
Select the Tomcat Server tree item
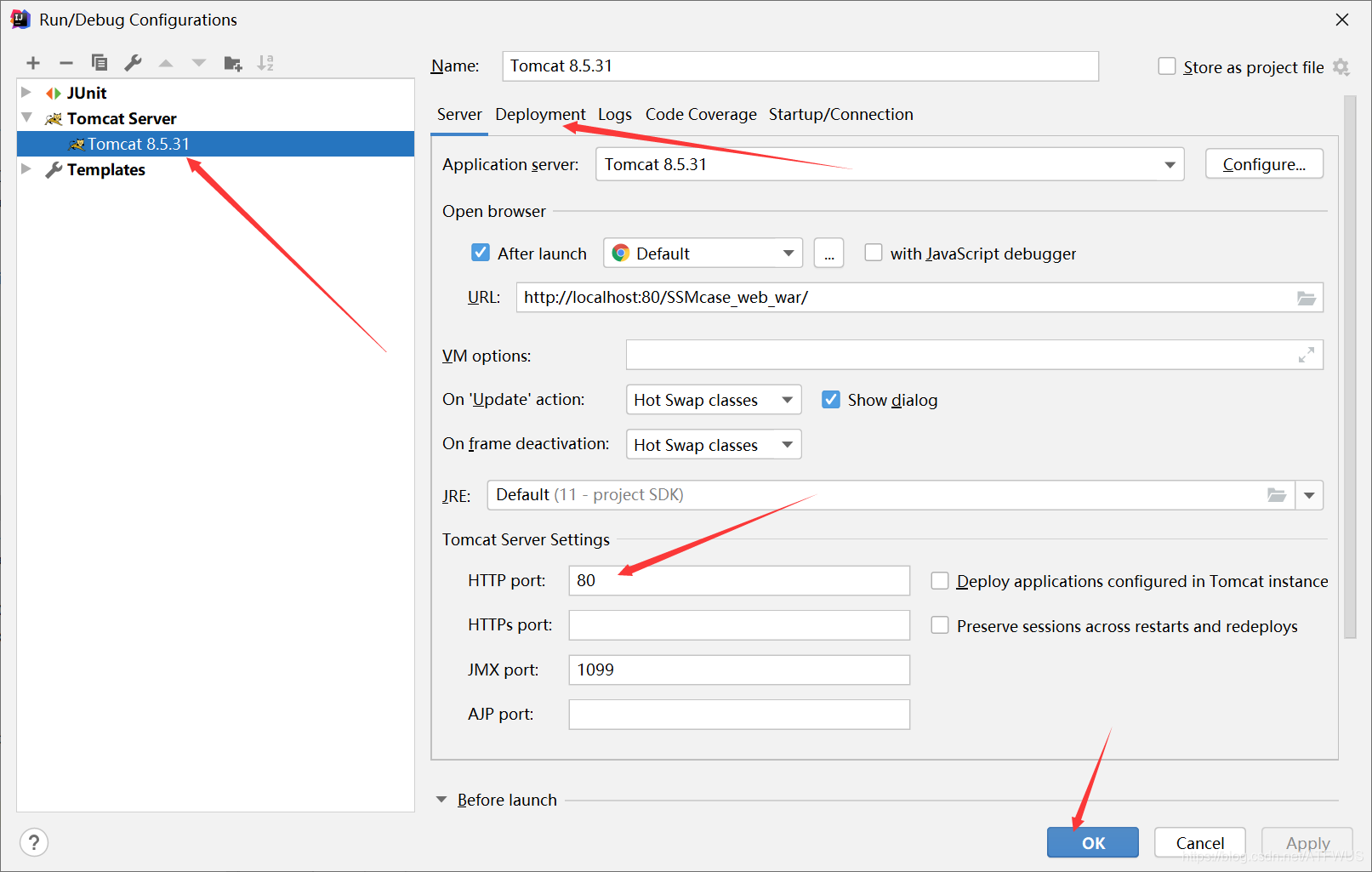pos(122,118)
